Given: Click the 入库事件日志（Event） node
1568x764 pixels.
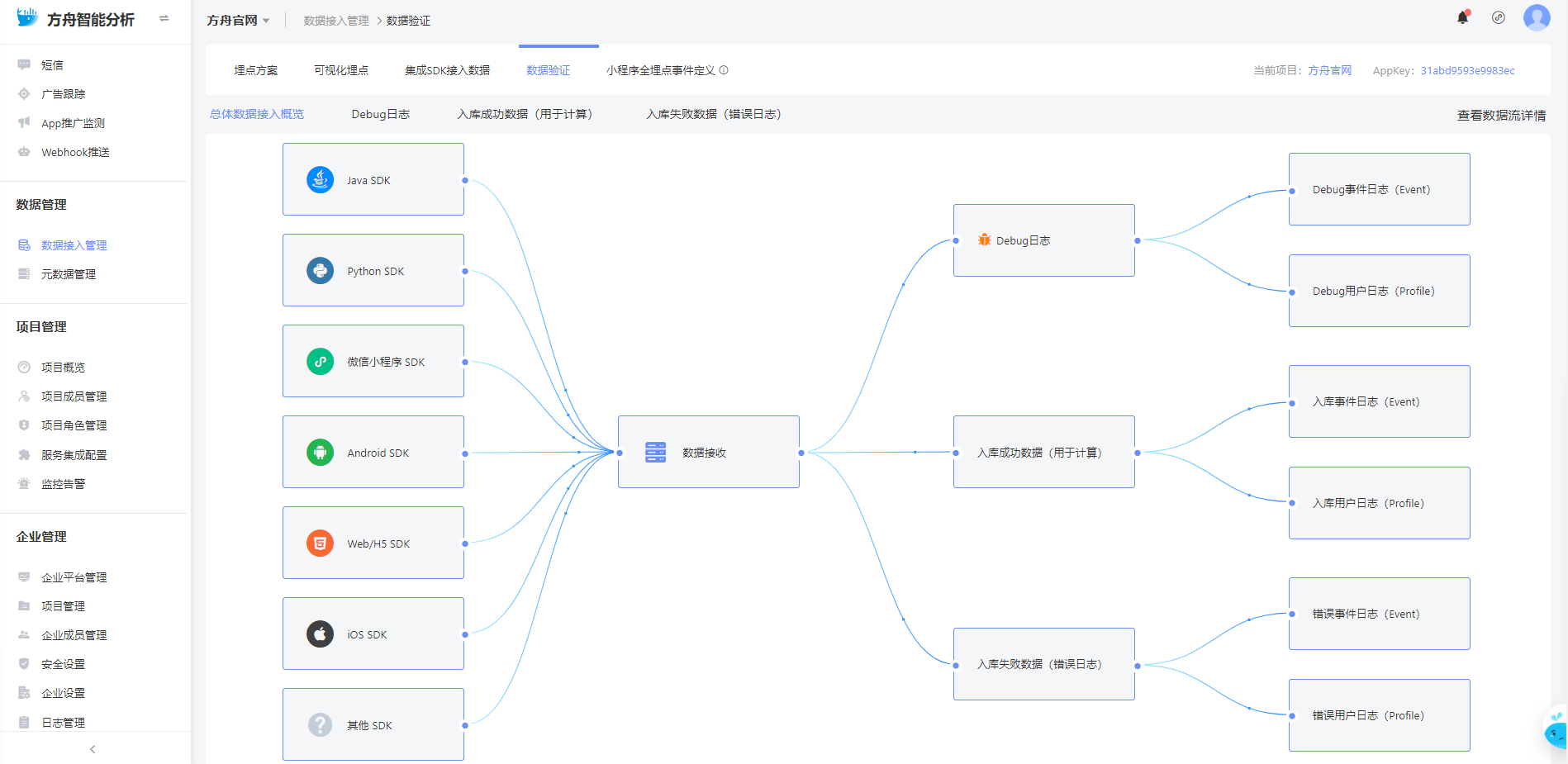Looking at the screenshot, I should [1380, 401].
